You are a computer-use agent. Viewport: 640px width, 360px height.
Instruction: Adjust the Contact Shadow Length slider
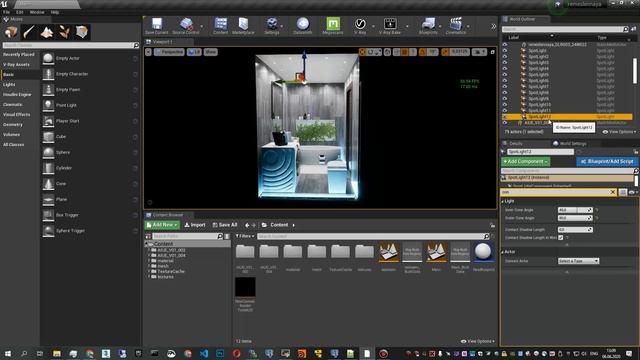pyautogui.click(x=575, y=230)
